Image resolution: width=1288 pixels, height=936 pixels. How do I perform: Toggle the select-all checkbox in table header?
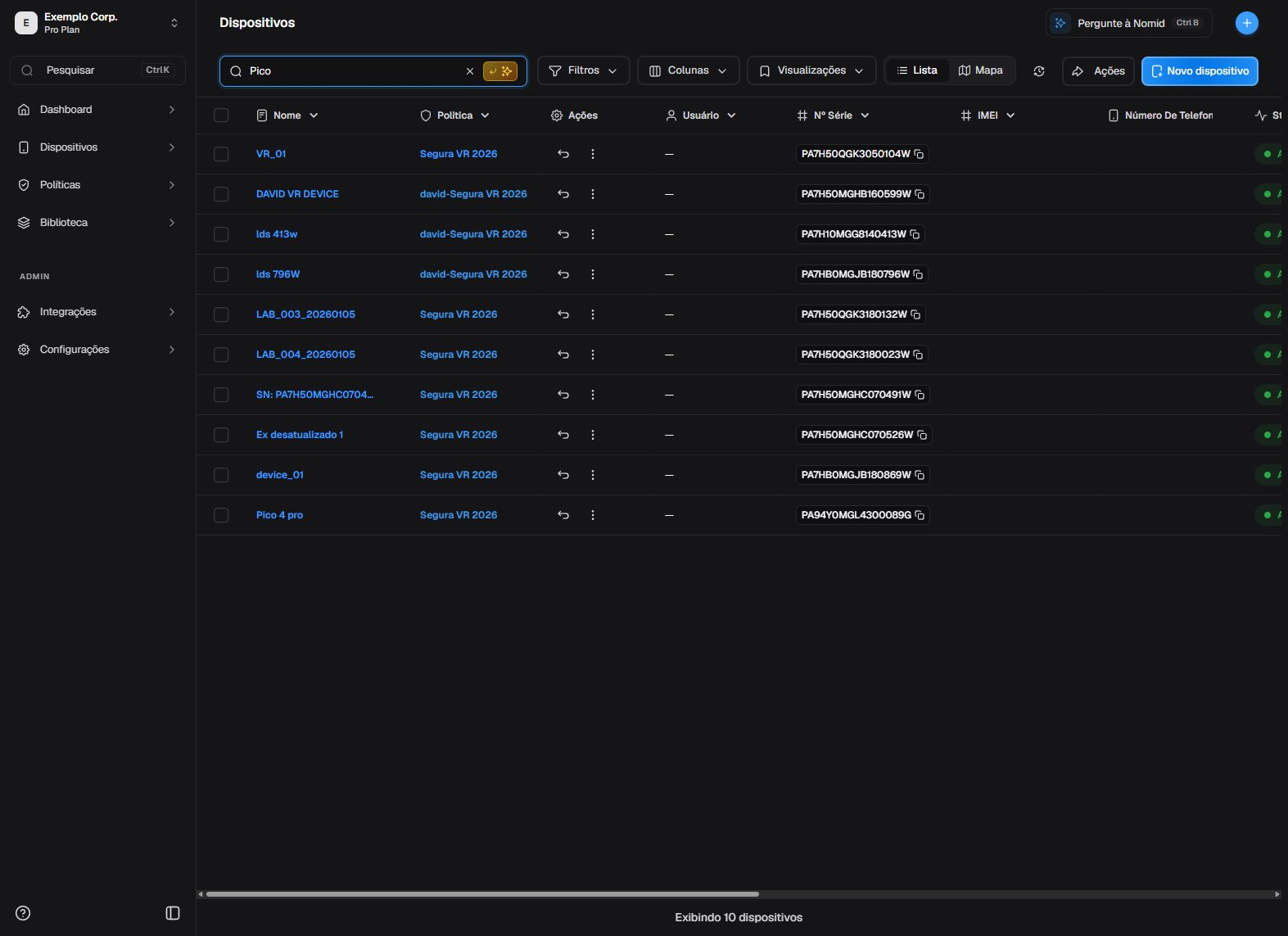coord(221,115)
